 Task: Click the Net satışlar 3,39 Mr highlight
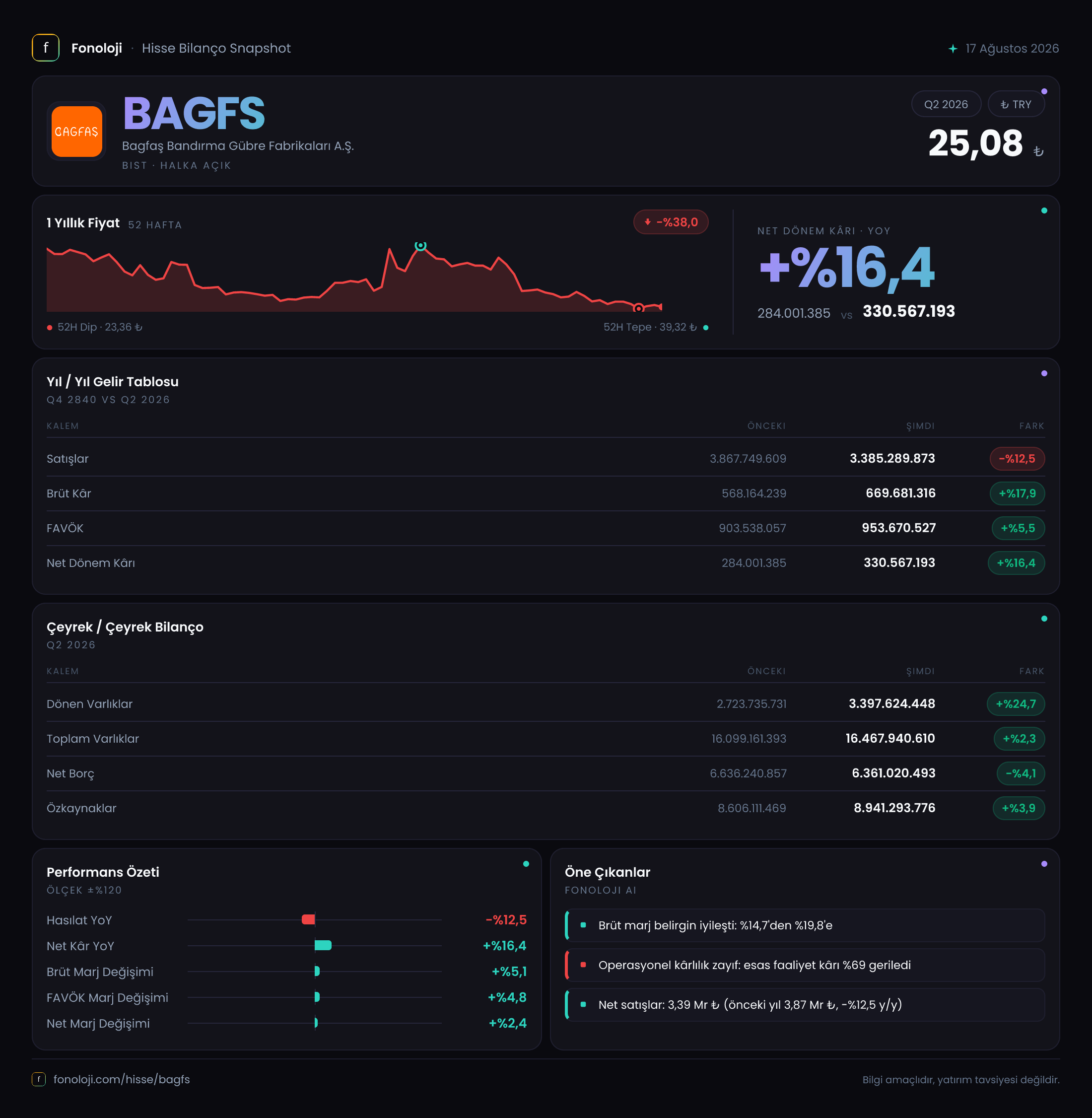805,1004
